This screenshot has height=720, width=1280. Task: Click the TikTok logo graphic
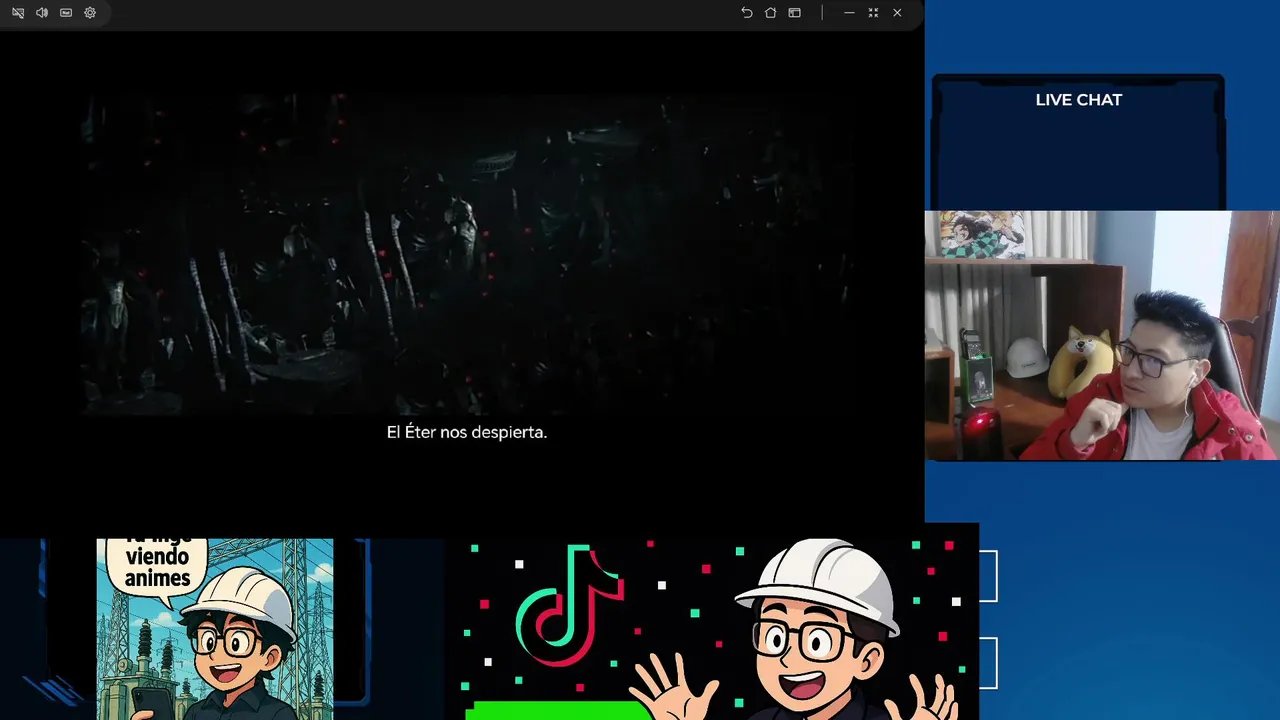click(570, 605)
